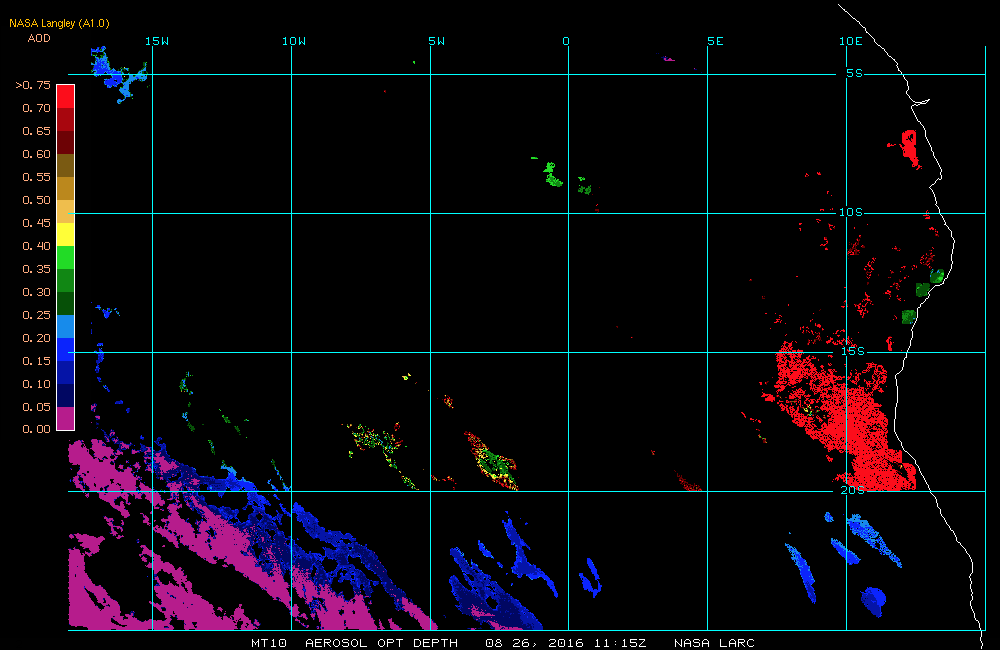The width and height of the screenshot is (1000, 650).
Task: Select the 10S latitude label
Action: click(851, 212)
